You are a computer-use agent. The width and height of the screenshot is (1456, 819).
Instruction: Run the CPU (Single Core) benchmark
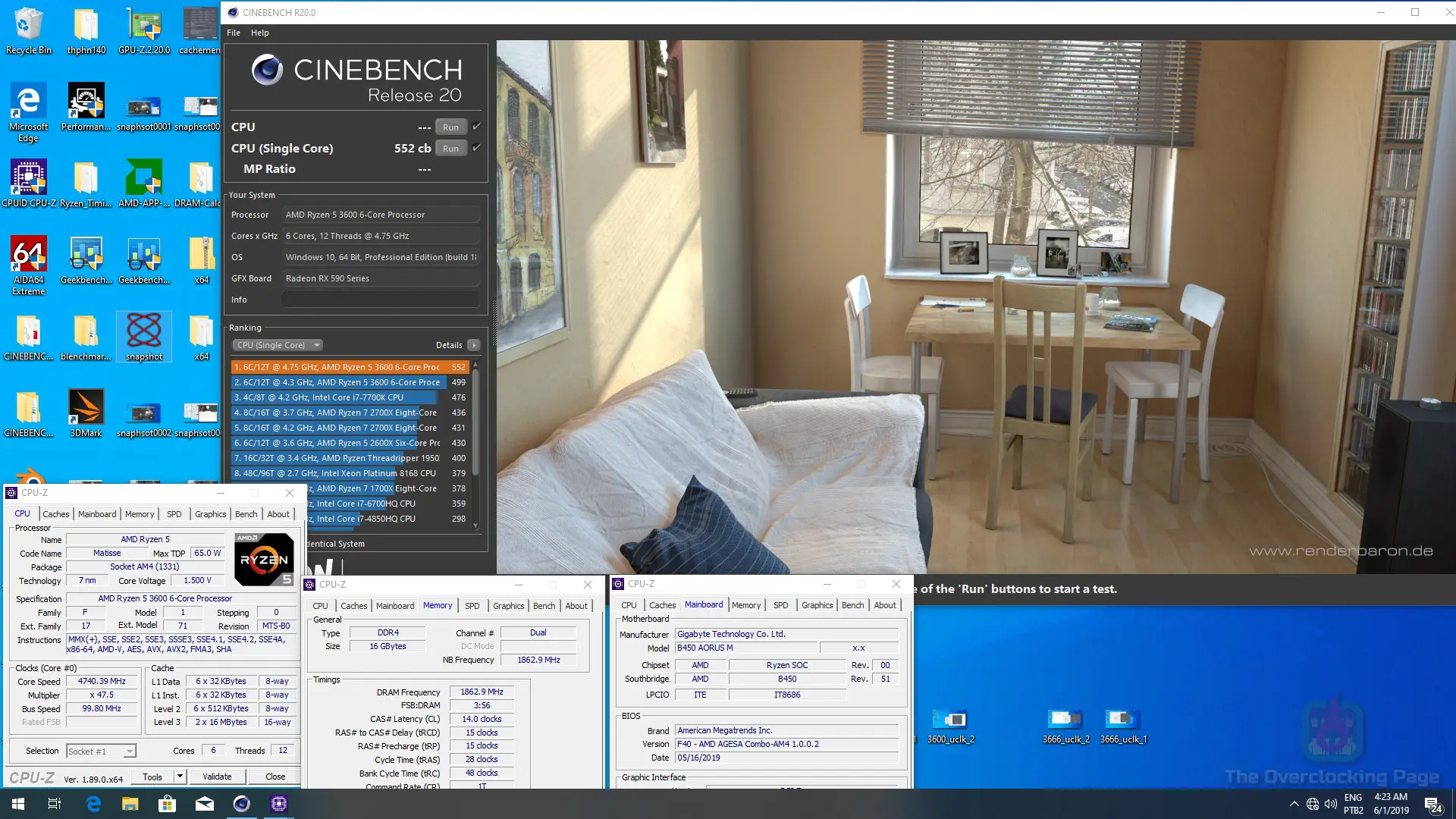pos(450,149)
